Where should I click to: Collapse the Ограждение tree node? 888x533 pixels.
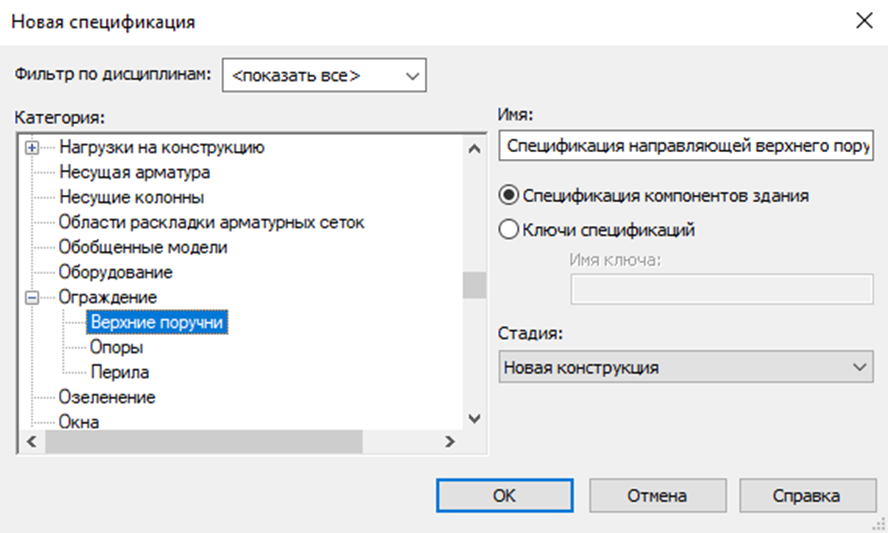pos(32,297)
